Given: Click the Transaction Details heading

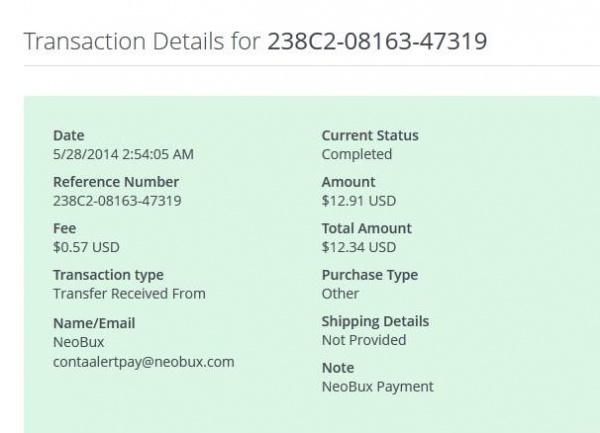Looking at the screenshot, I should point(142,41).
